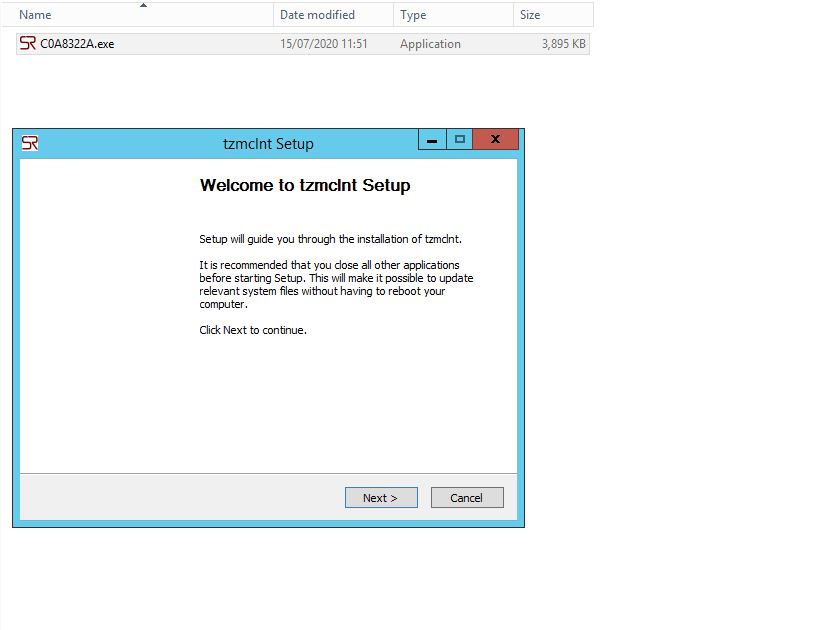Screen dimensions: 824x630
Task: Cancel the tzmclnt installation
Action: point(466,498)
